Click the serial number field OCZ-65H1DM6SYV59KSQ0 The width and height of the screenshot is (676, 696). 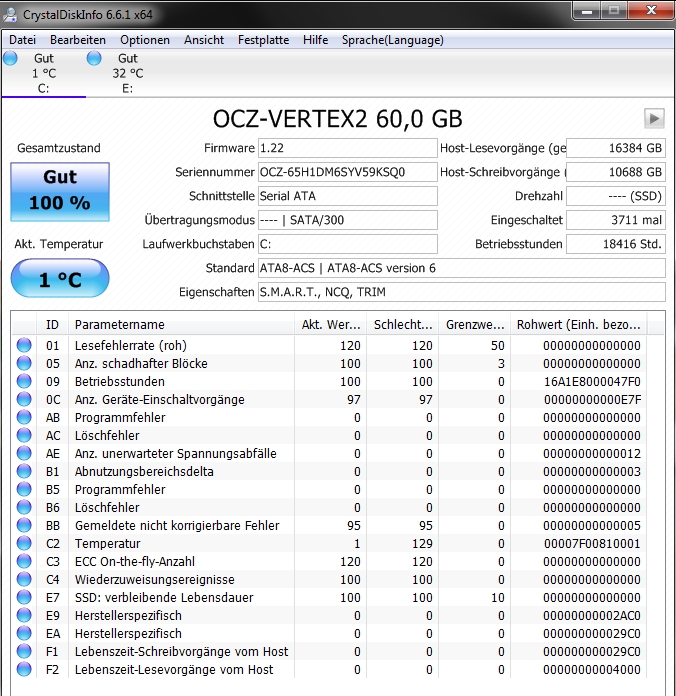pyautogui.click(x=348, y=172)
